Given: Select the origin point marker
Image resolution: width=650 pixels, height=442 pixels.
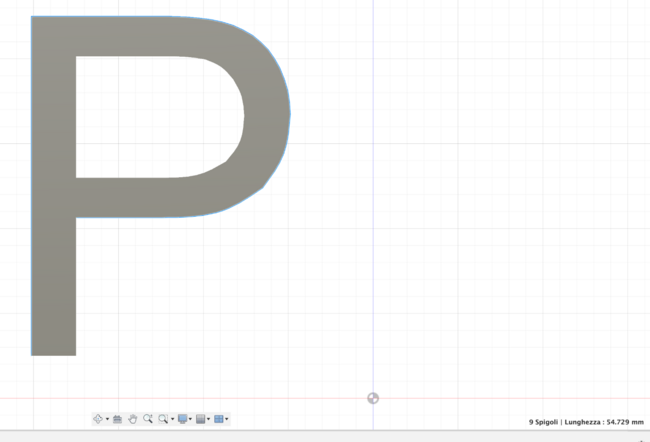Looking at the screenshot, I should pyautogui.click(x=373, y=398).
